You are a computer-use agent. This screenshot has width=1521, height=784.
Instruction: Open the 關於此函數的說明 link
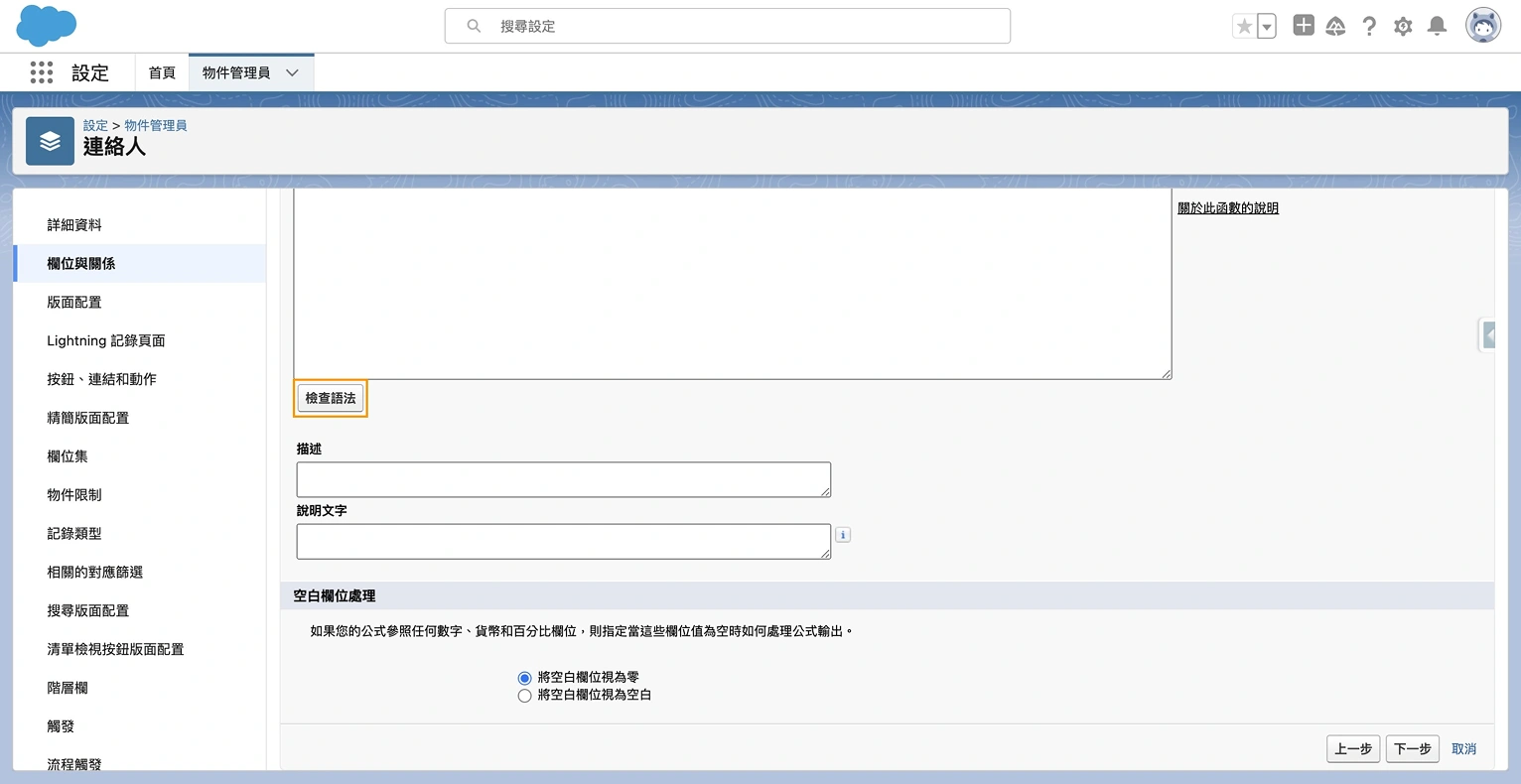(x=1228, y=207)
